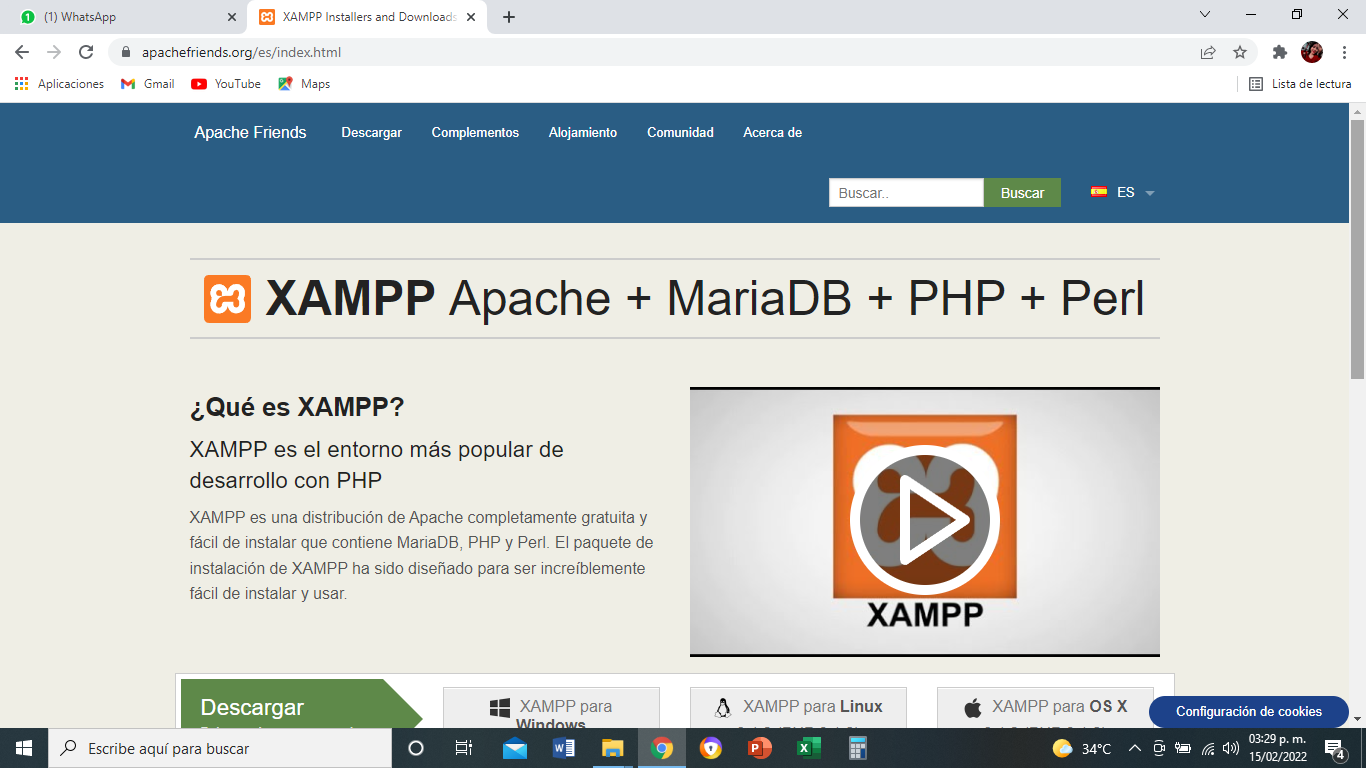Viewport: 1366px width, 768px height.
Task: Close the WhatsApp tab
Action: (x=231, y=17)
